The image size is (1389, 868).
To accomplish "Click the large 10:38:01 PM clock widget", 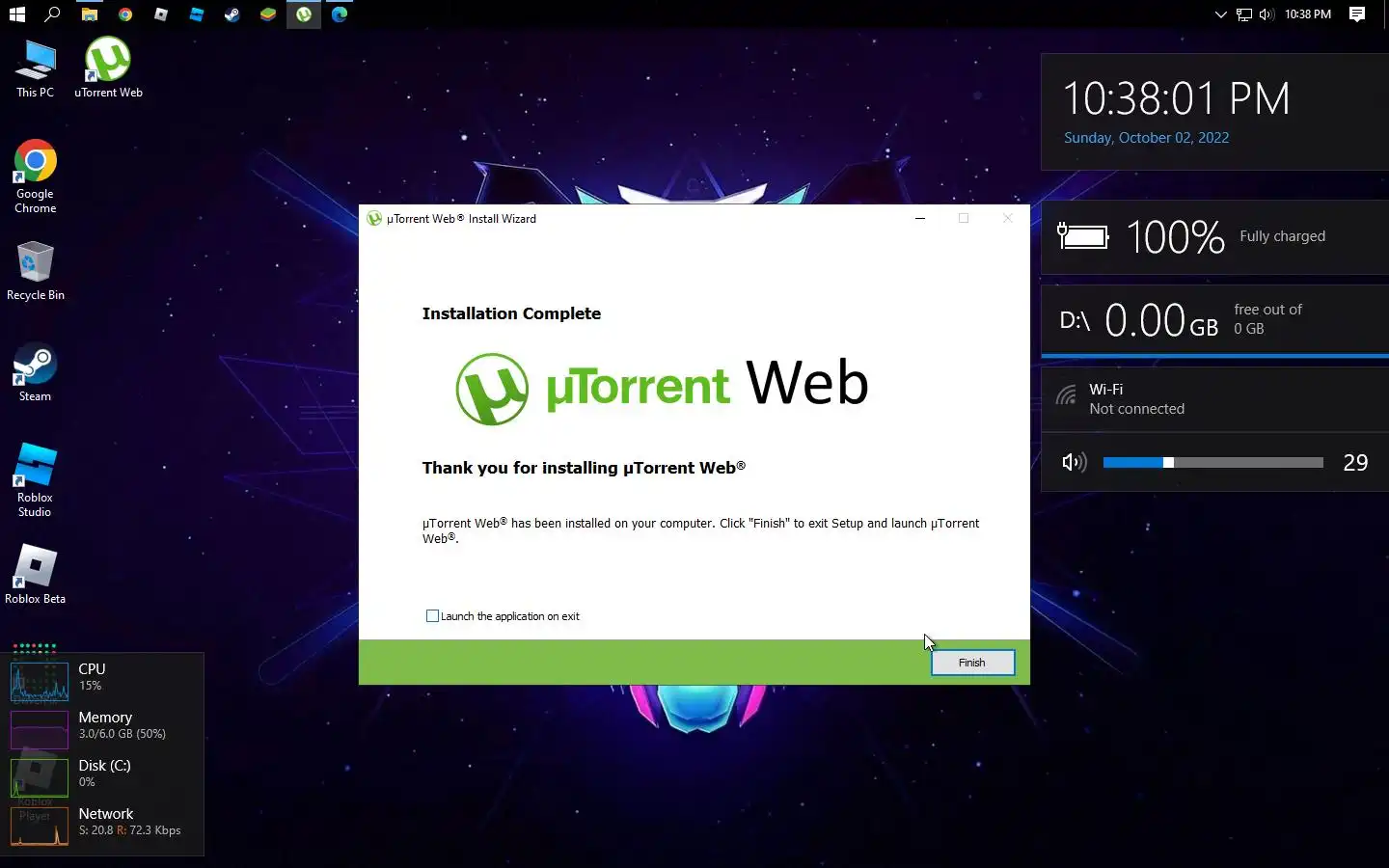I will (x=1176, y=98).
